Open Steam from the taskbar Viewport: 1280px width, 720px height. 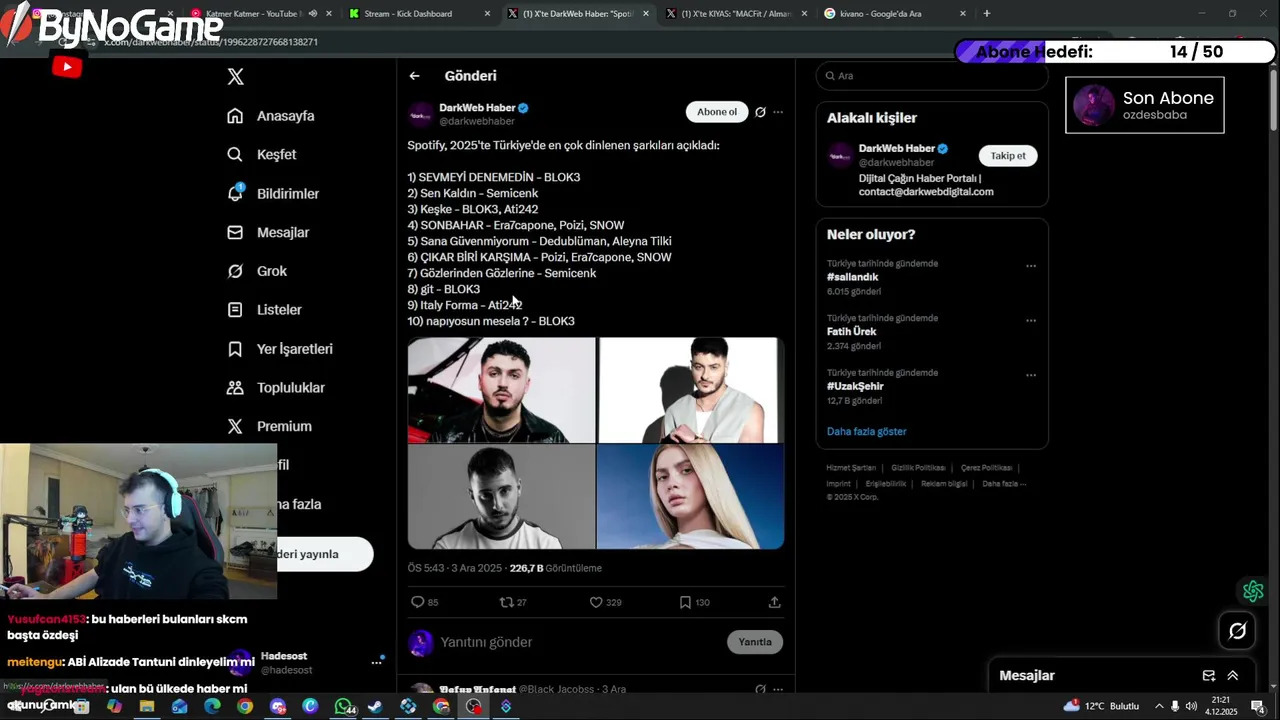(x=375, y=707)
